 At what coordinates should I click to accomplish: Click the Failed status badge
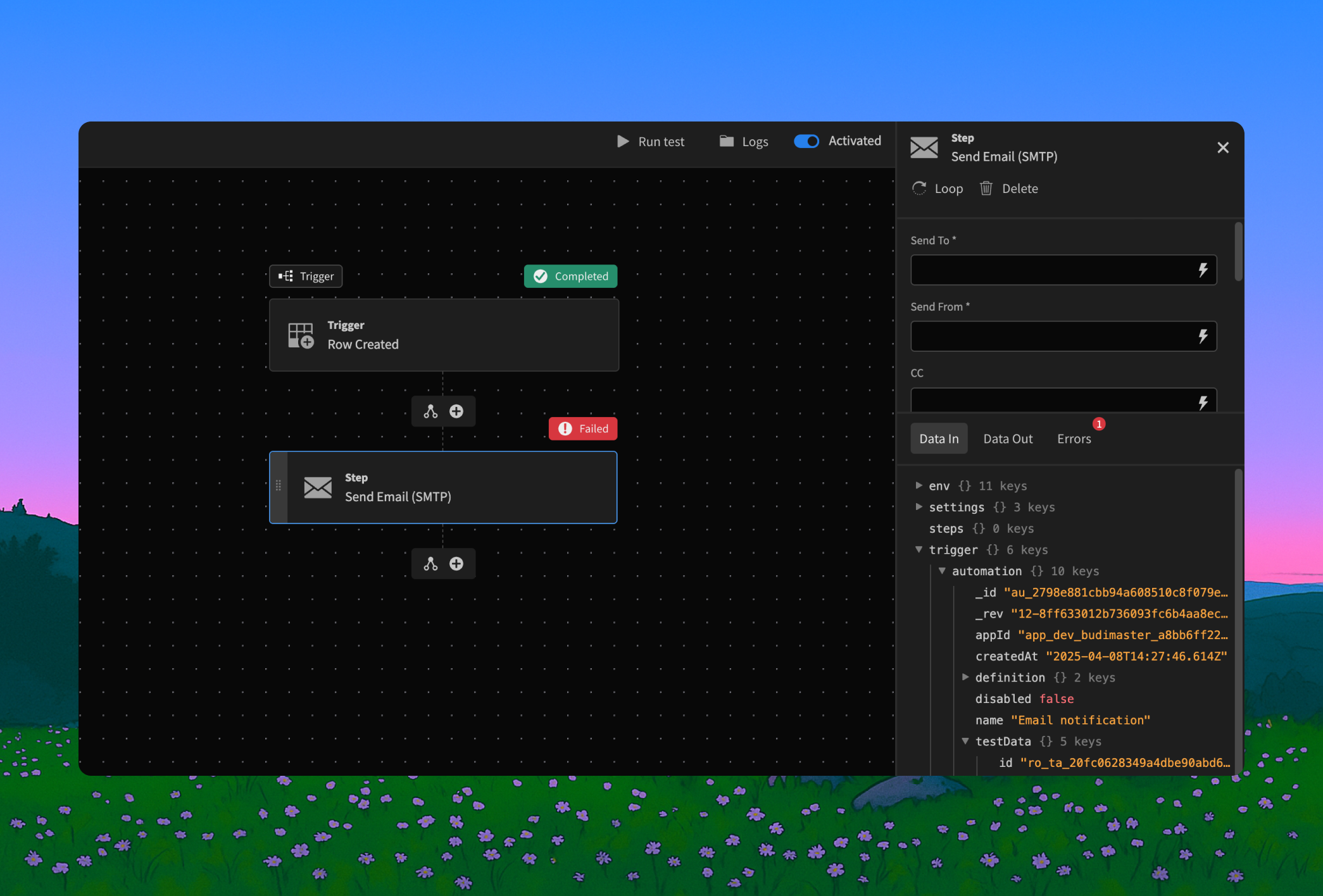click(583, 428)
